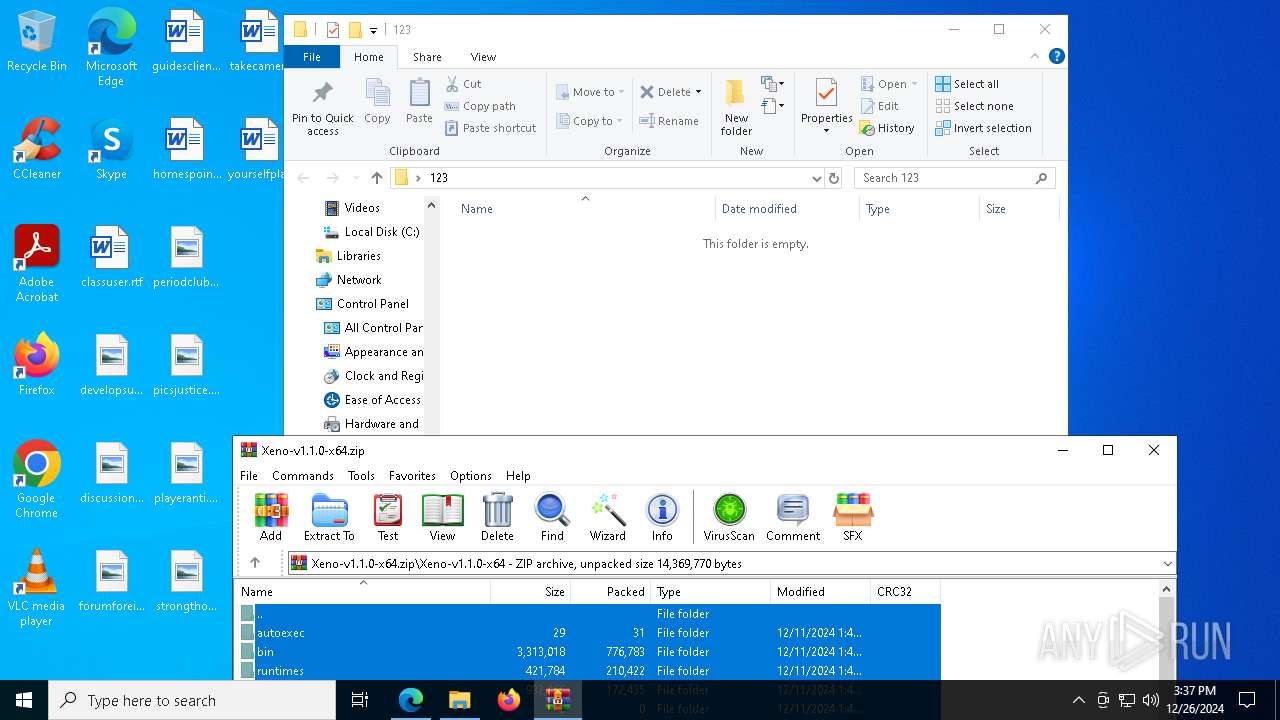Click Cut in the Clipboard group
The width and height of the screenshot is (1280, 720).
pyautogui.click(x=463, y=84)
